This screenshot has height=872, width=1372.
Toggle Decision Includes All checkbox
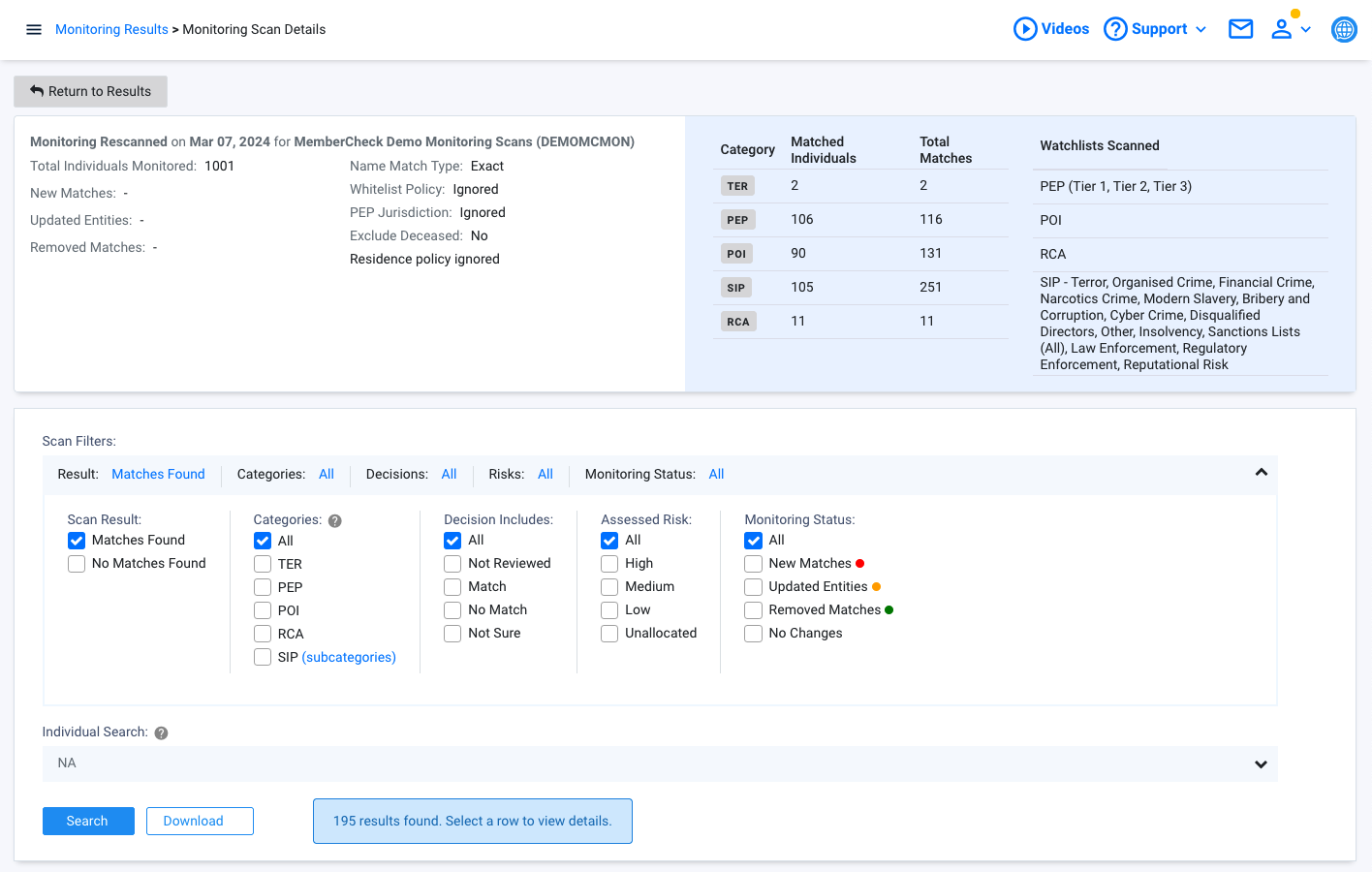[x=452, y=541]
